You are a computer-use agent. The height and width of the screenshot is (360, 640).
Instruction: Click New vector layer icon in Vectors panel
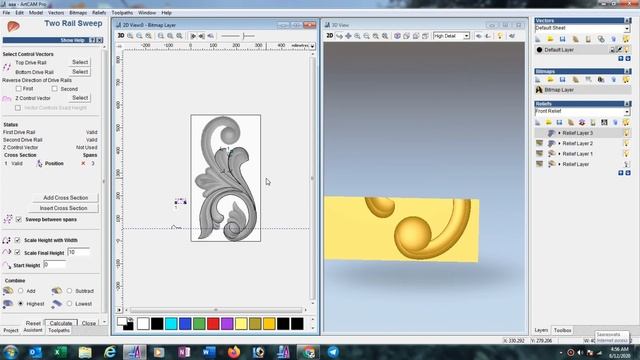point(538,39)
